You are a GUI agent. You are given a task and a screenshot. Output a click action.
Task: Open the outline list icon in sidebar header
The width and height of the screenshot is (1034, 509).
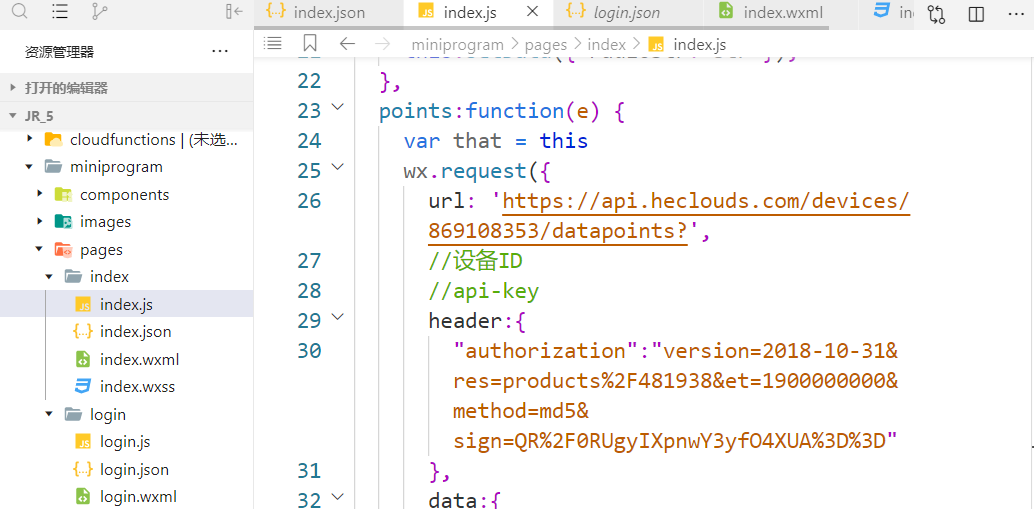(x=60, y=12)
